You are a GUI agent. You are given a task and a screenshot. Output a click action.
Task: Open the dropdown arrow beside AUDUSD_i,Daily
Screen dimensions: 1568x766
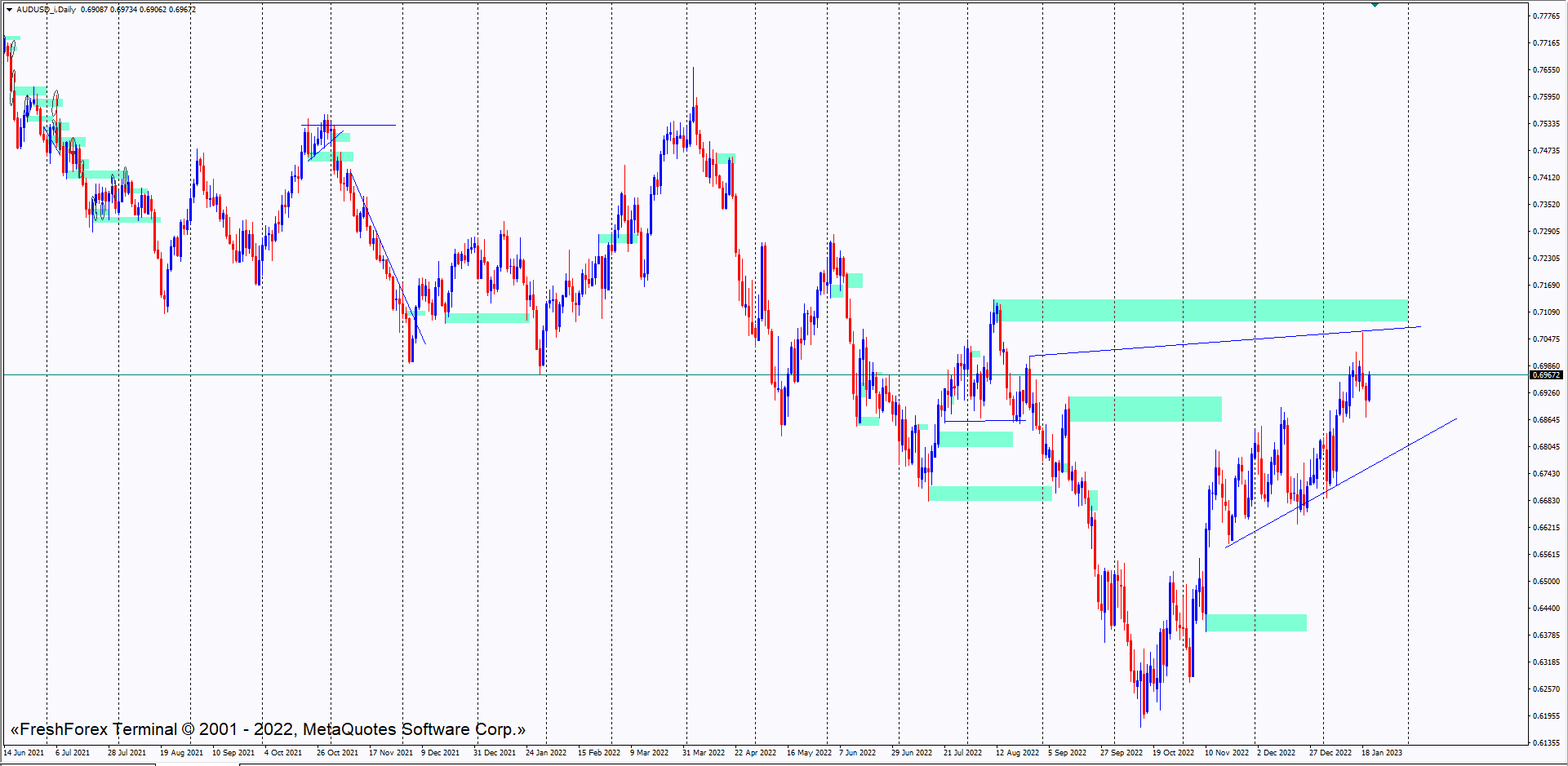click(x=9, y=10)
